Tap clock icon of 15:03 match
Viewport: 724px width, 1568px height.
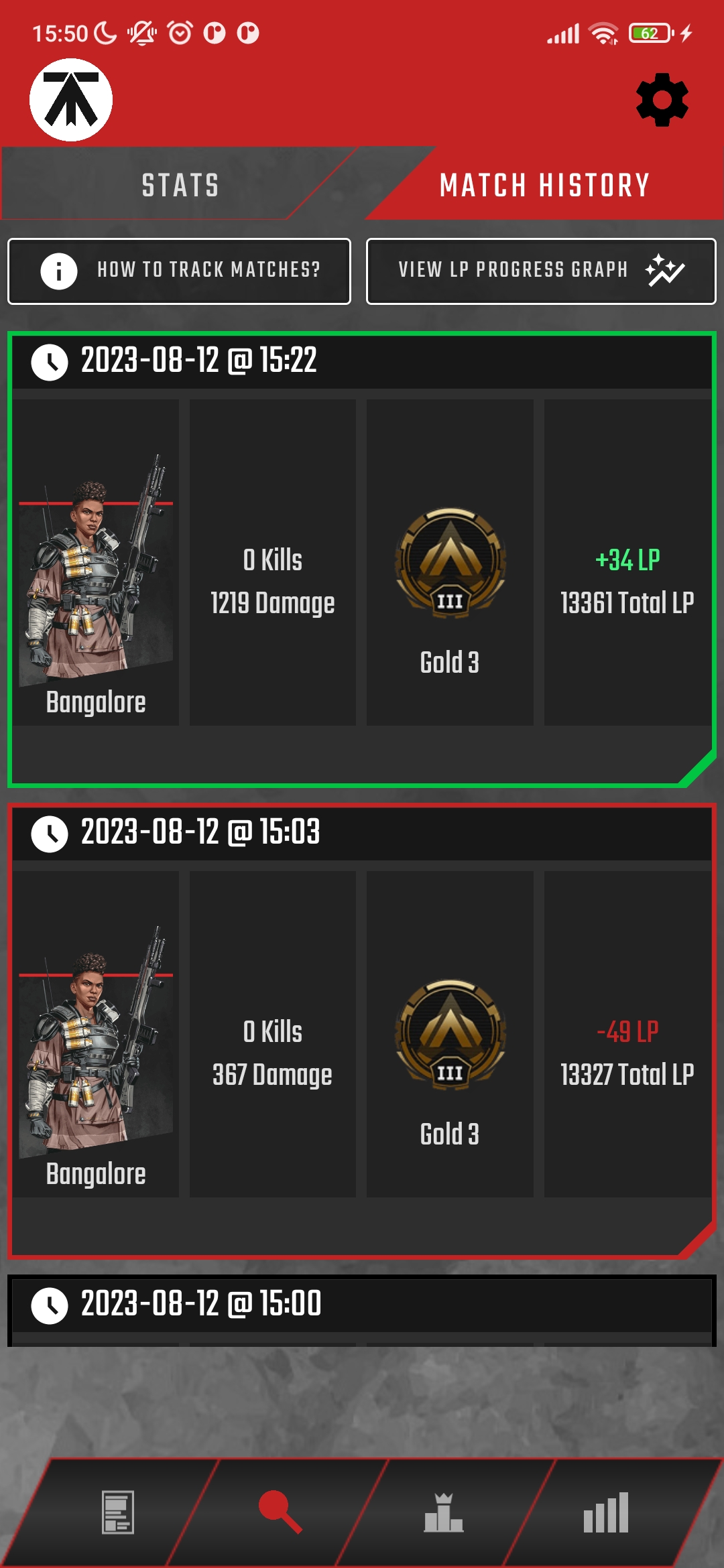click(50, 834)
